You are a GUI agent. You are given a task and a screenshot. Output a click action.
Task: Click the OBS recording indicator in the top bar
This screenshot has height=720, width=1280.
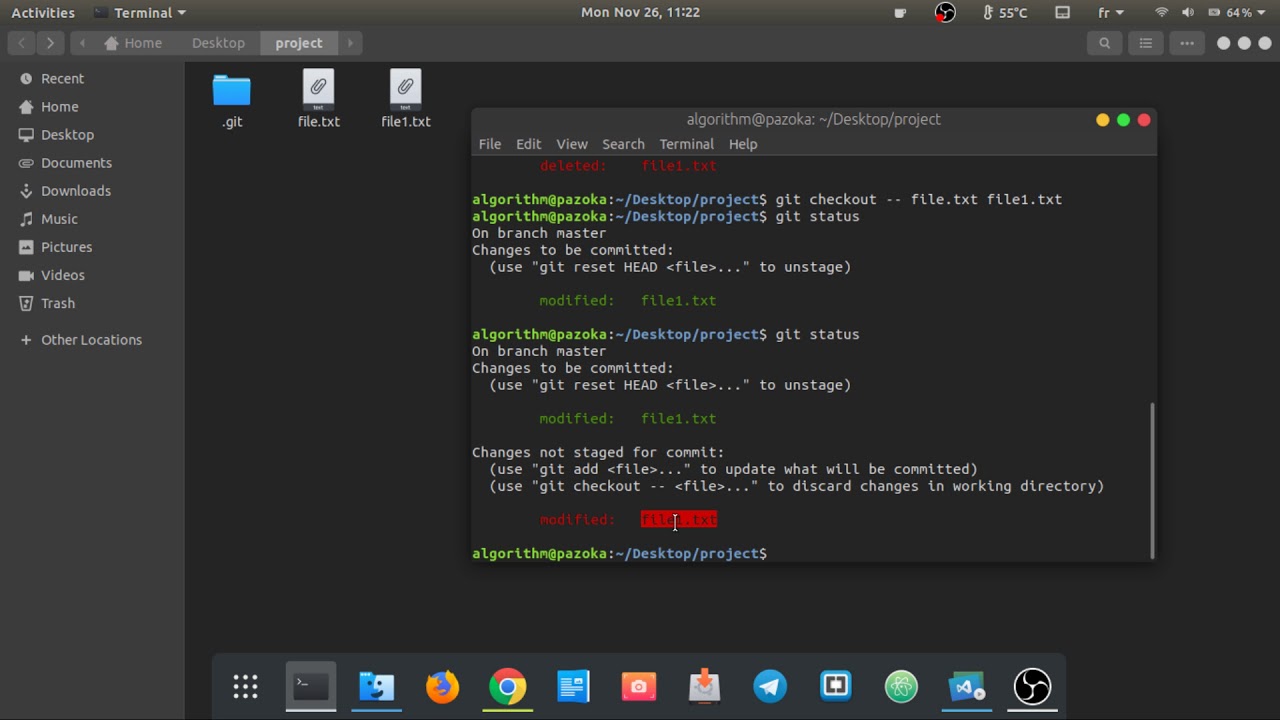point(945,13)
